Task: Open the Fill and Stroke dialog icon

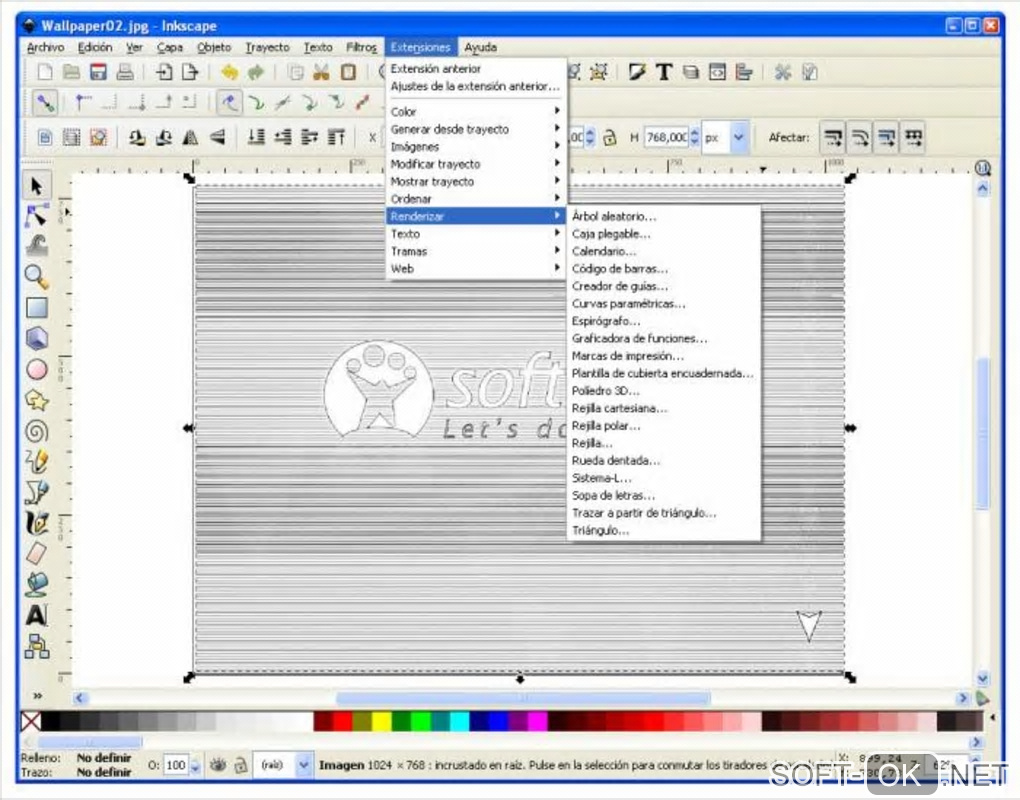Action: 636,72
